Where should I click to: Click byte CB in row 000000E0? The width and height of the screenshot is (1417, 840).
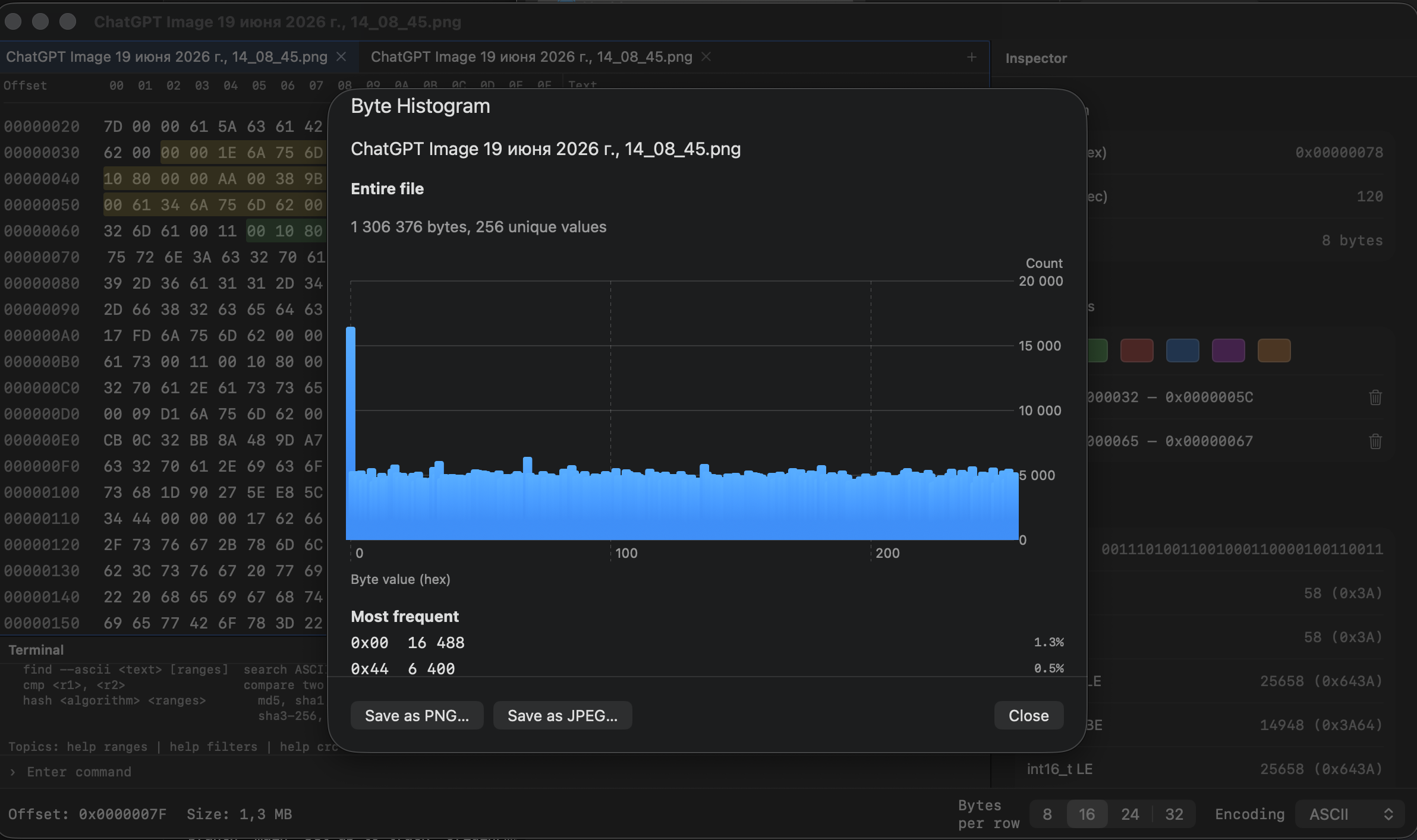pos(113,440)
